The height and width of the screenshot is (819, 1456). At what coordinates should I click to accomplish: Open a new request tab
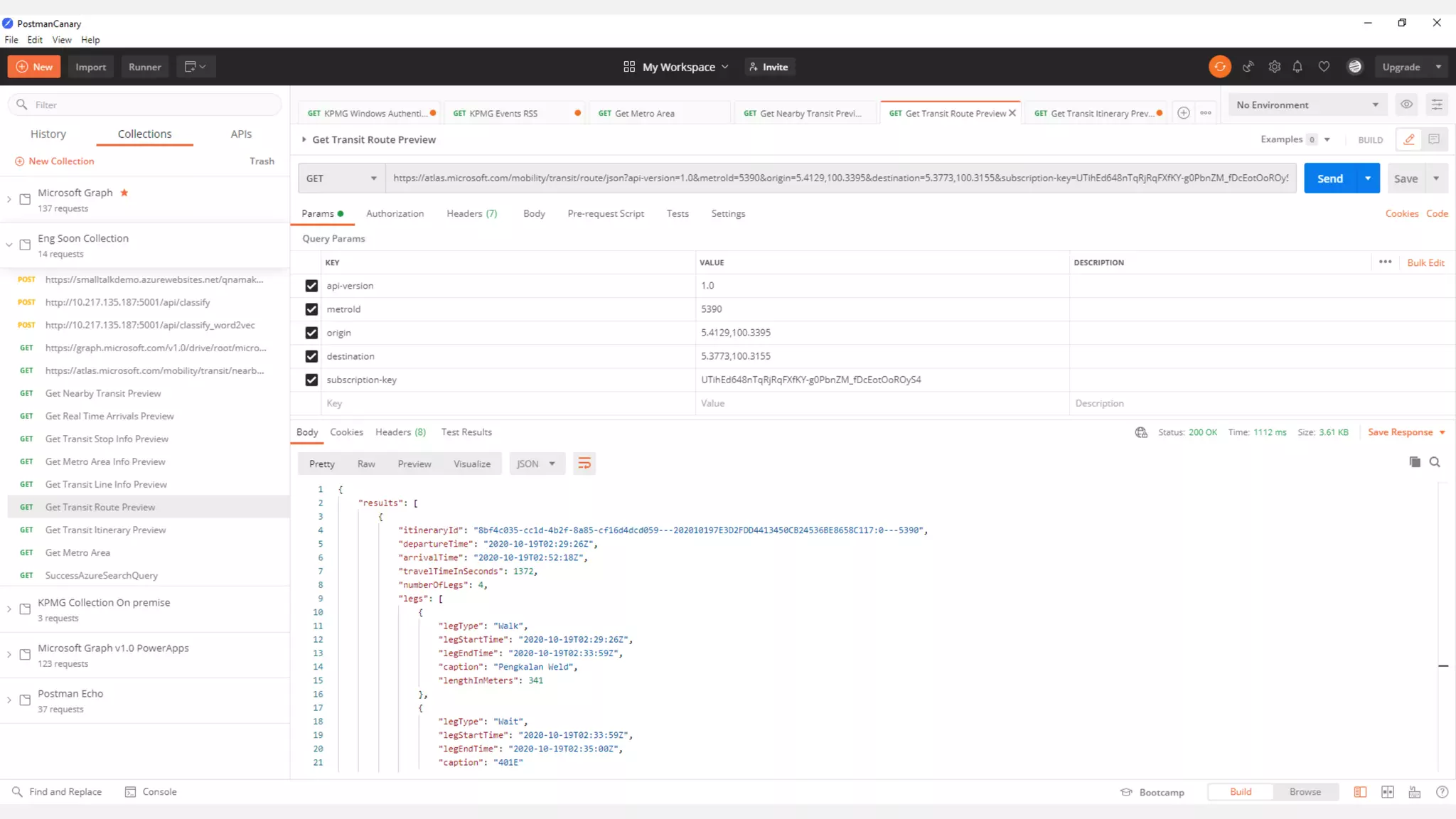(1184, 113)
